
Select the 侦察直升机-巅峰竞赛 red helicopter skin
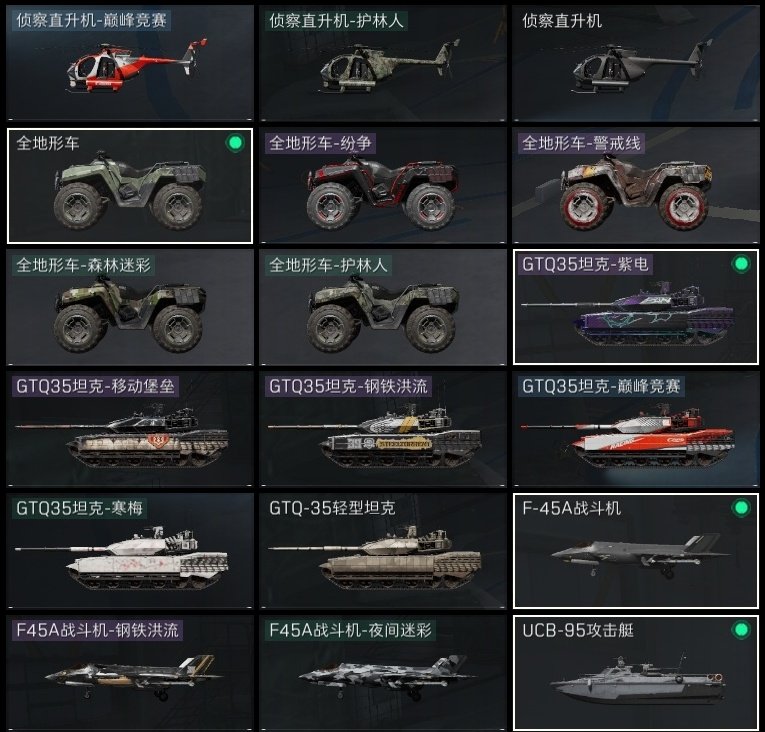[x=130, y=63]
